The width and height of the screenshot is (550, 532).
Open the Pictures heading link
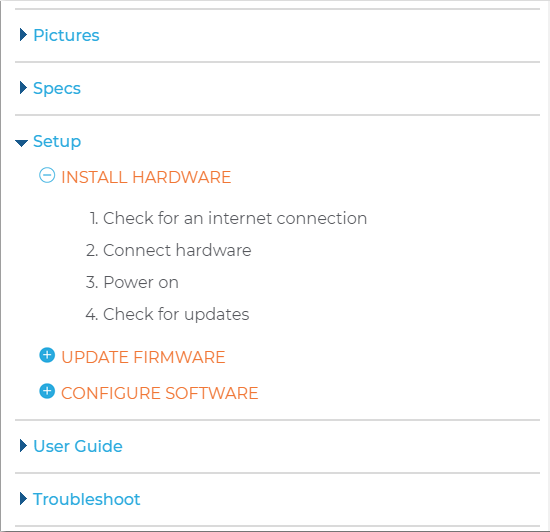66,35
